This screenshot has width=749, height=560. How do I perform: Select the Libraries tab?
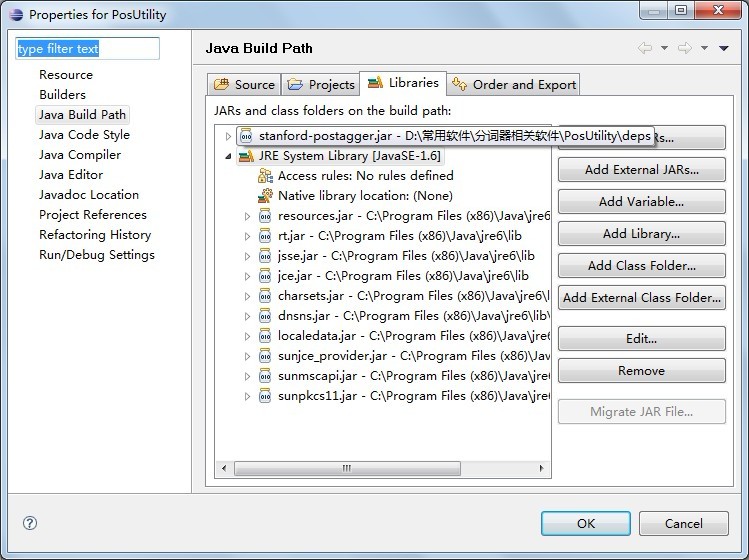coord(403,83)
